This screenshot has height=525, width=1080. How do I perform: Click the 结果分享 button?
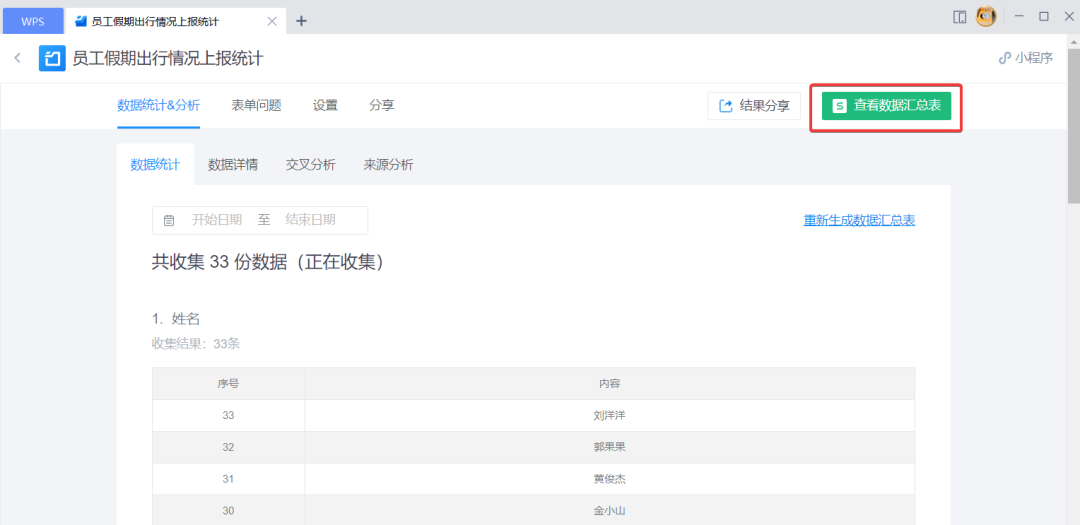point(754,106)
